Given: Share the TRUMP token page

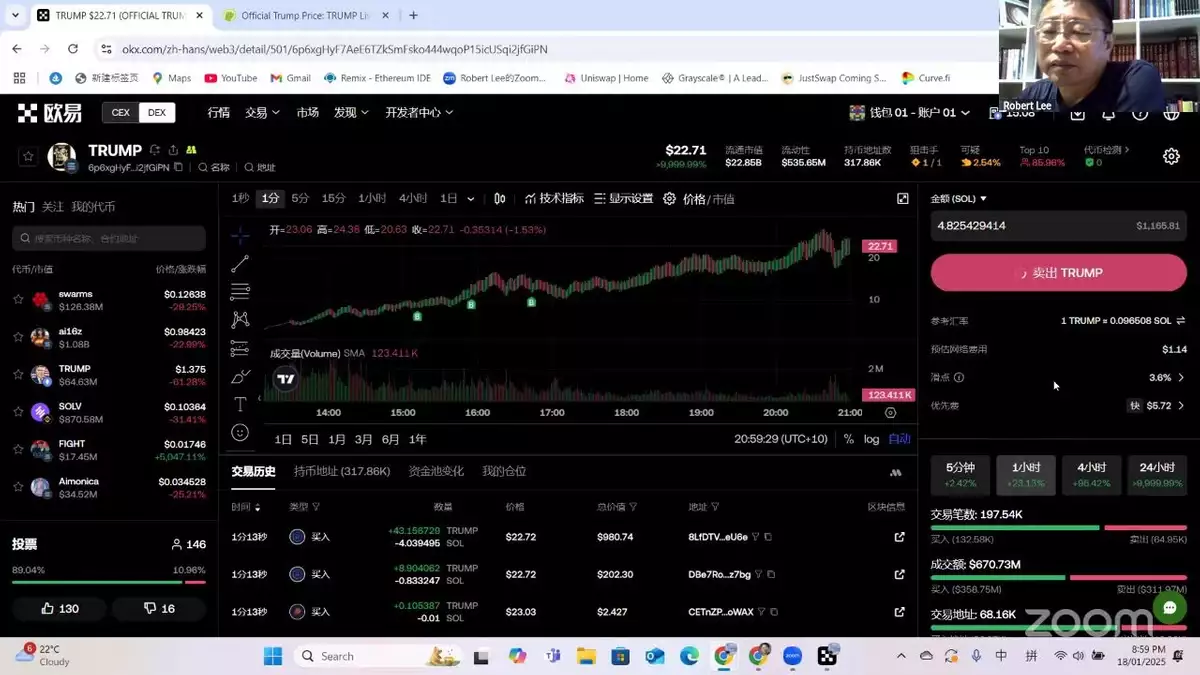Looking at the screenshot, I should pos(173,150).
